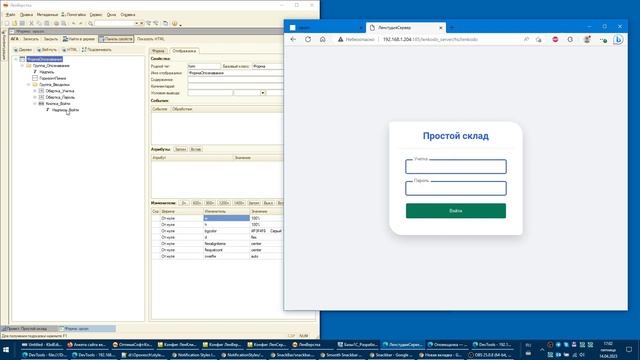
Task: Select the overflw row in Изменители table
Action: [x=218, y=256]
